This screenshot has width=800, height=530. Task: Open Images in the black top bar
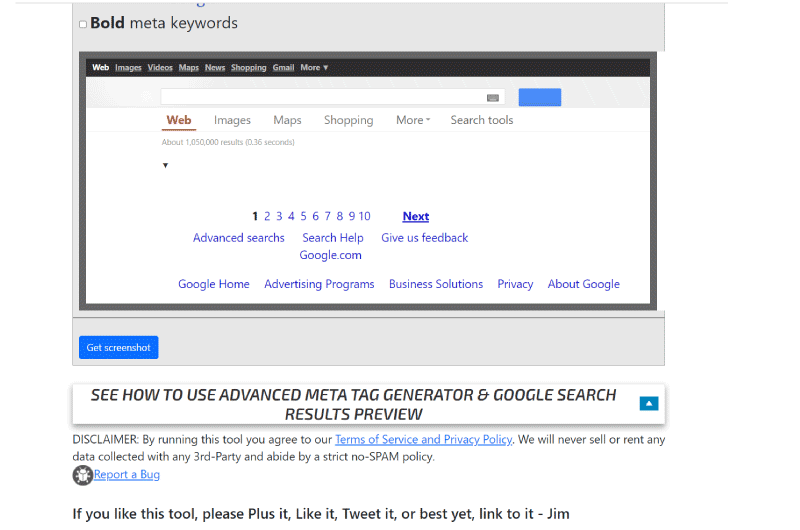(128, 67)
